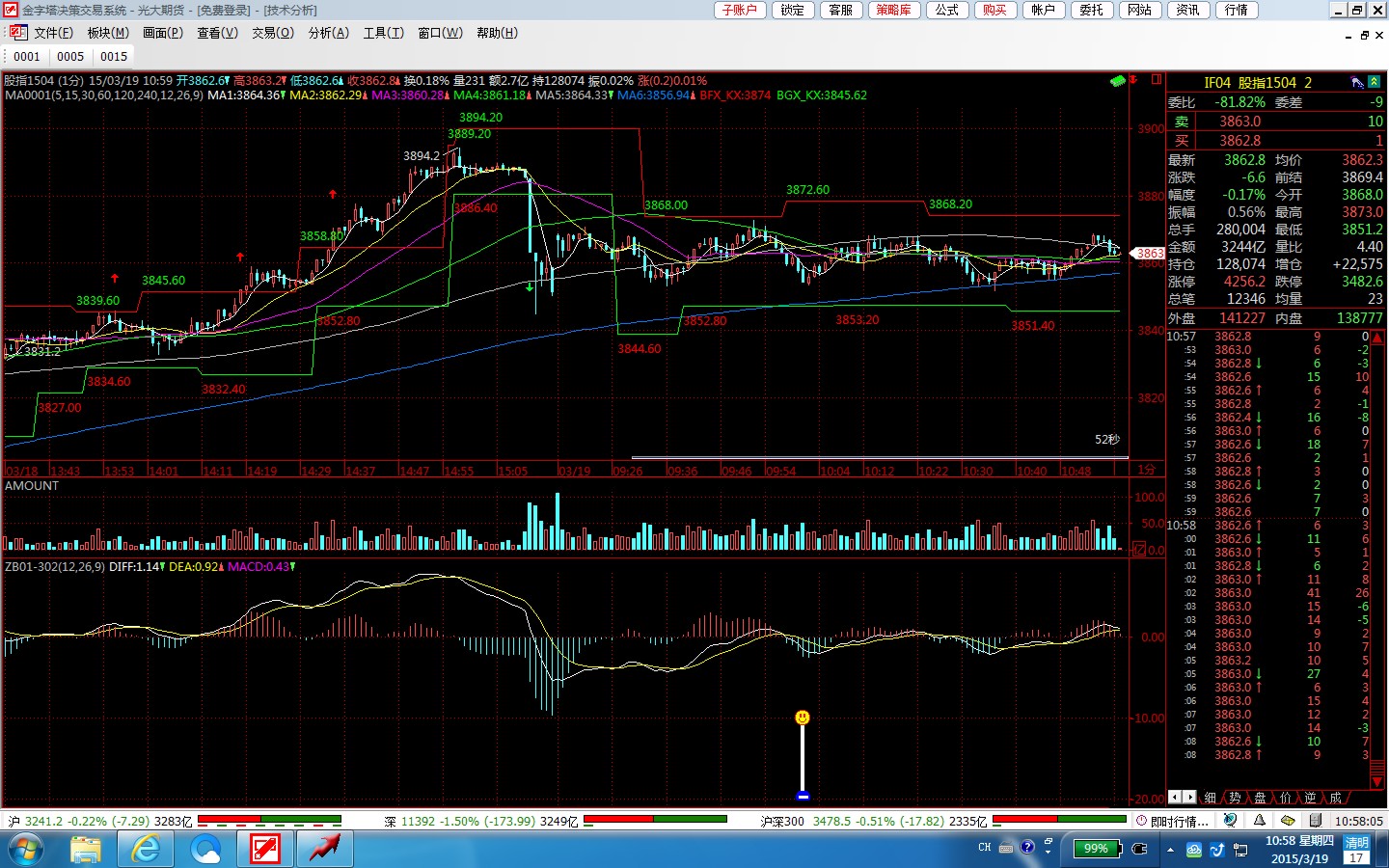The image size is (1389, 868).
Task: Open Internet Explorer from the taskbar
Action: point(146,849)
